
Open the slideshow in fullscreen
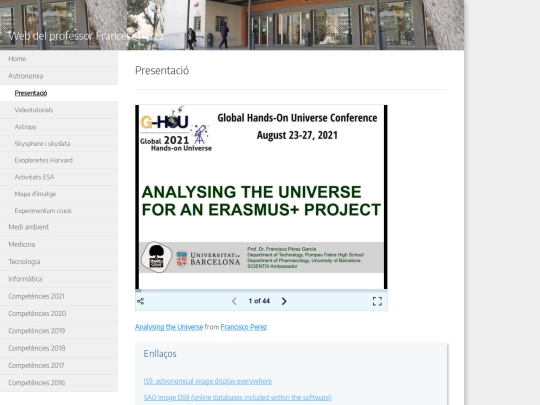click(377, 301)
